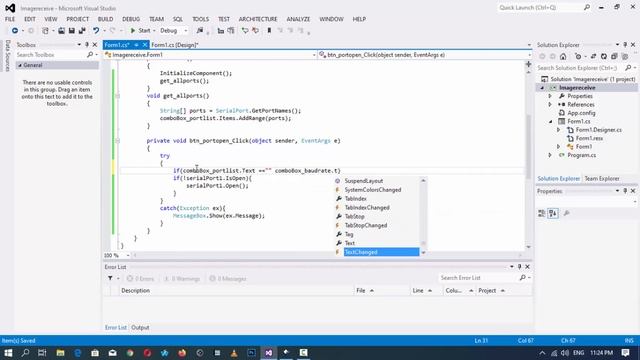Switch to the Team Explorer tab
Screen dimensions: 640x360
pos(602,179)
